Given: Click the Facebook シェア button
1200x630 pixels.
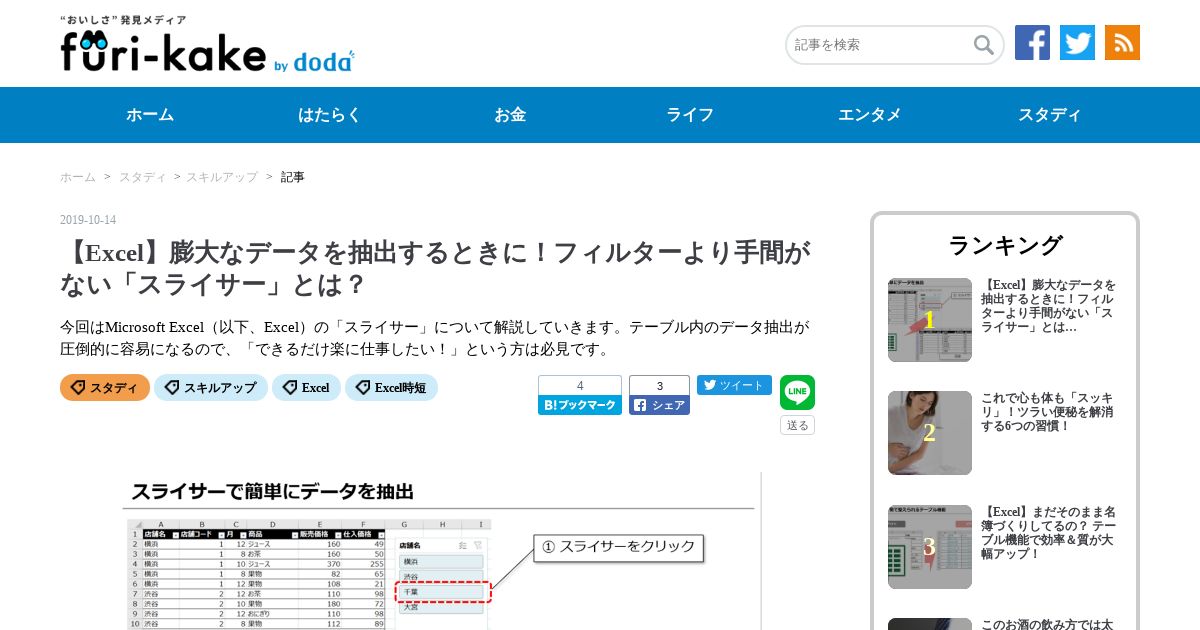Looking at the screenshot, I should coord(659,405).
